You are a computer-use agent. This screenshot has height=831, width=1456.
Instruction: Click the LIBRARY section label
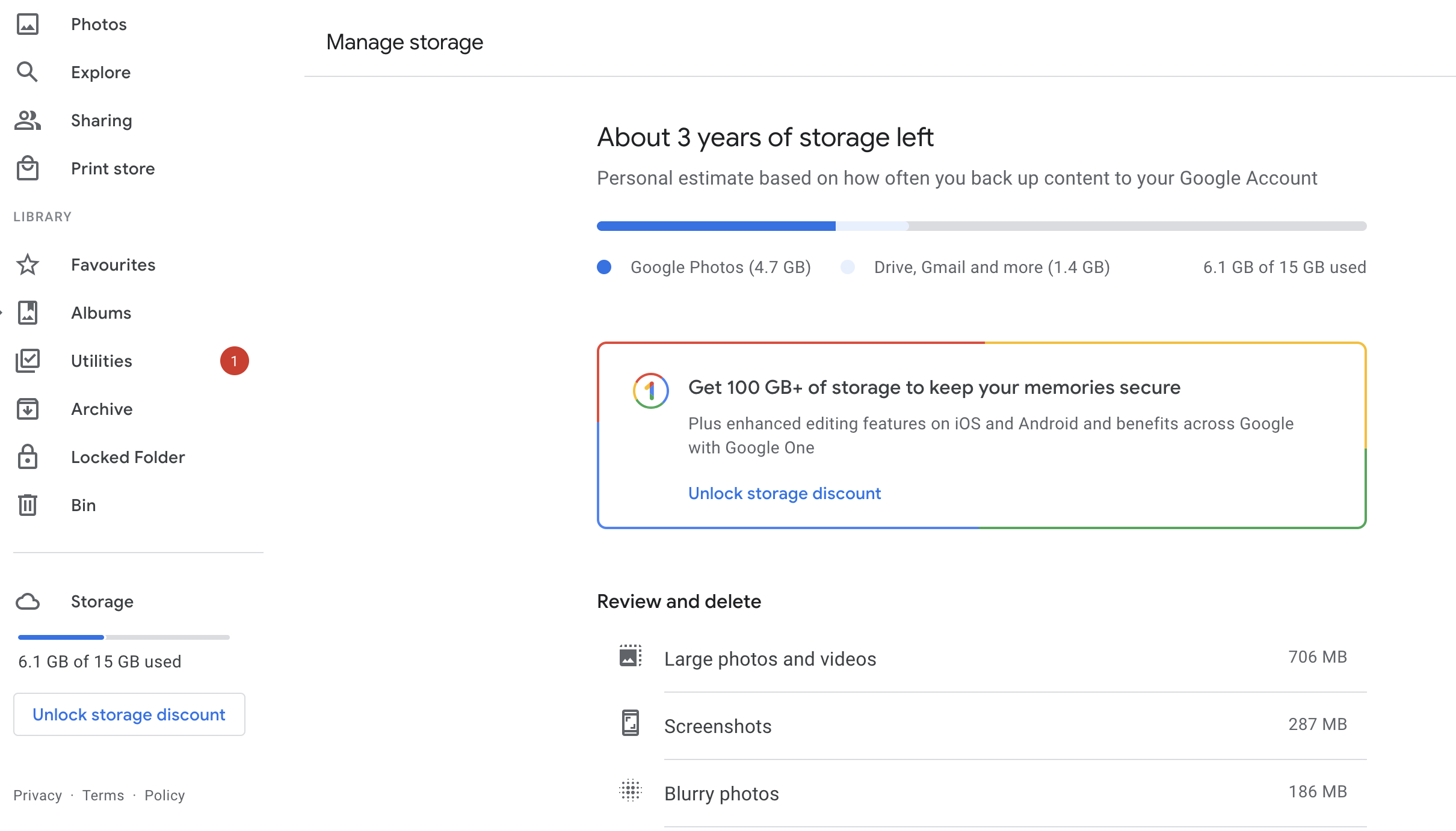(43, 216)
